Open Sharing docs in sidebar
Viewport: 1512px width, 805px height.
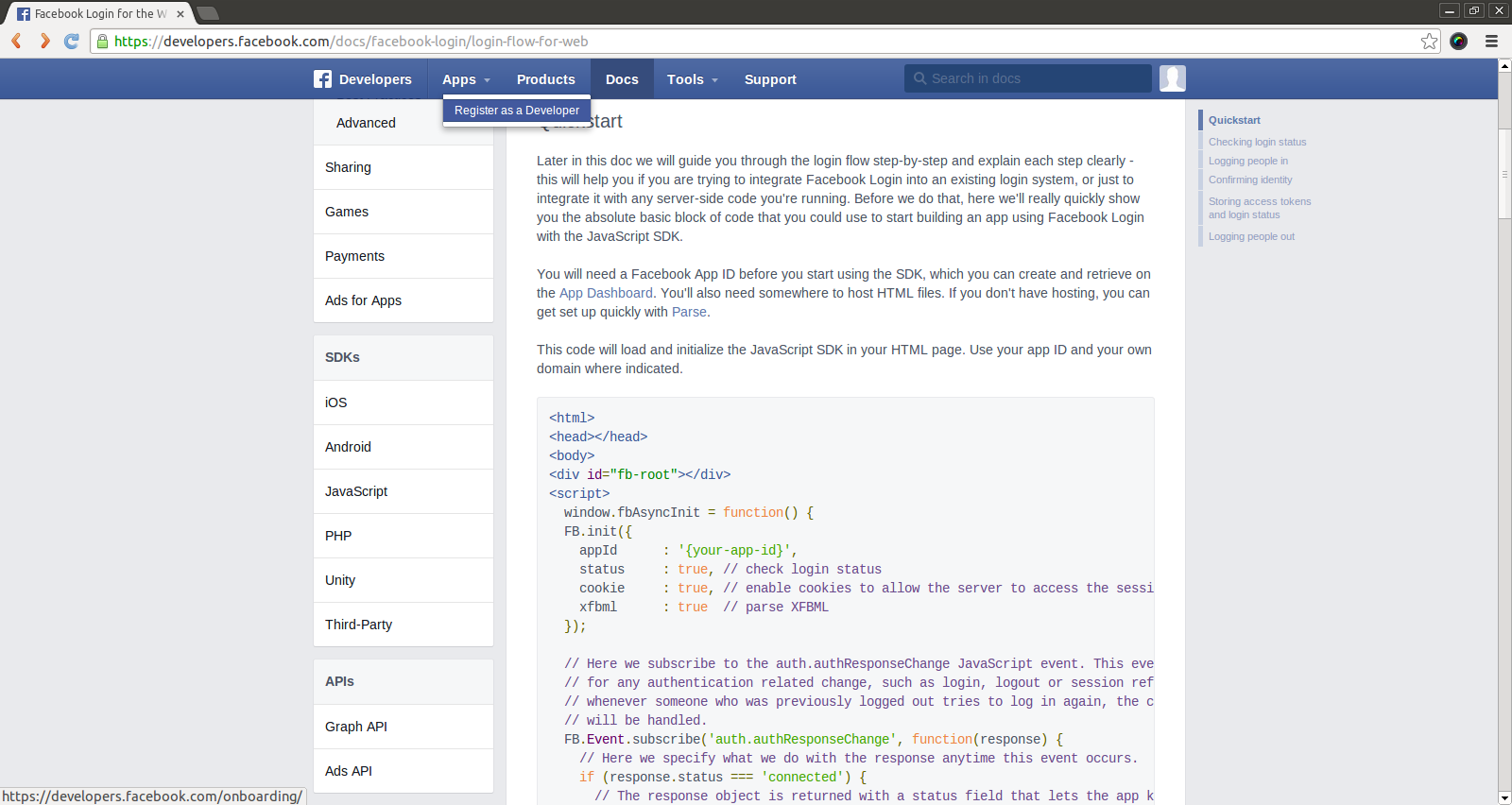pos(404,167)
